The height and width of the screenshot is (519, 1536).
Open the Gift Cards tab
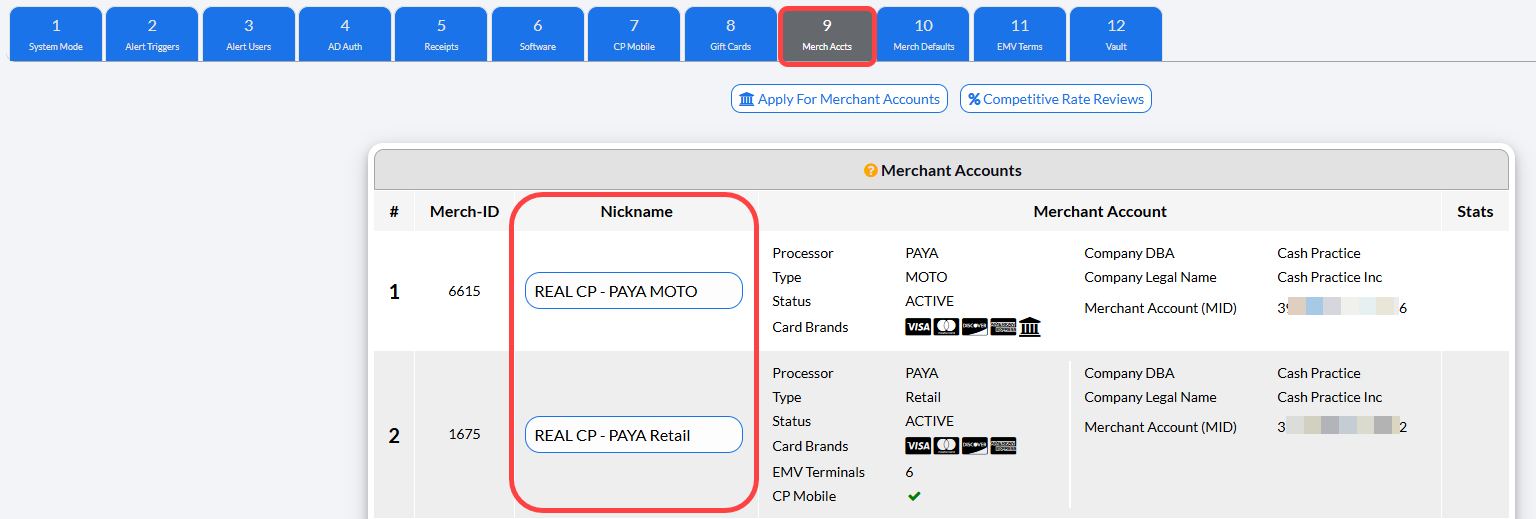coord(731,34)
